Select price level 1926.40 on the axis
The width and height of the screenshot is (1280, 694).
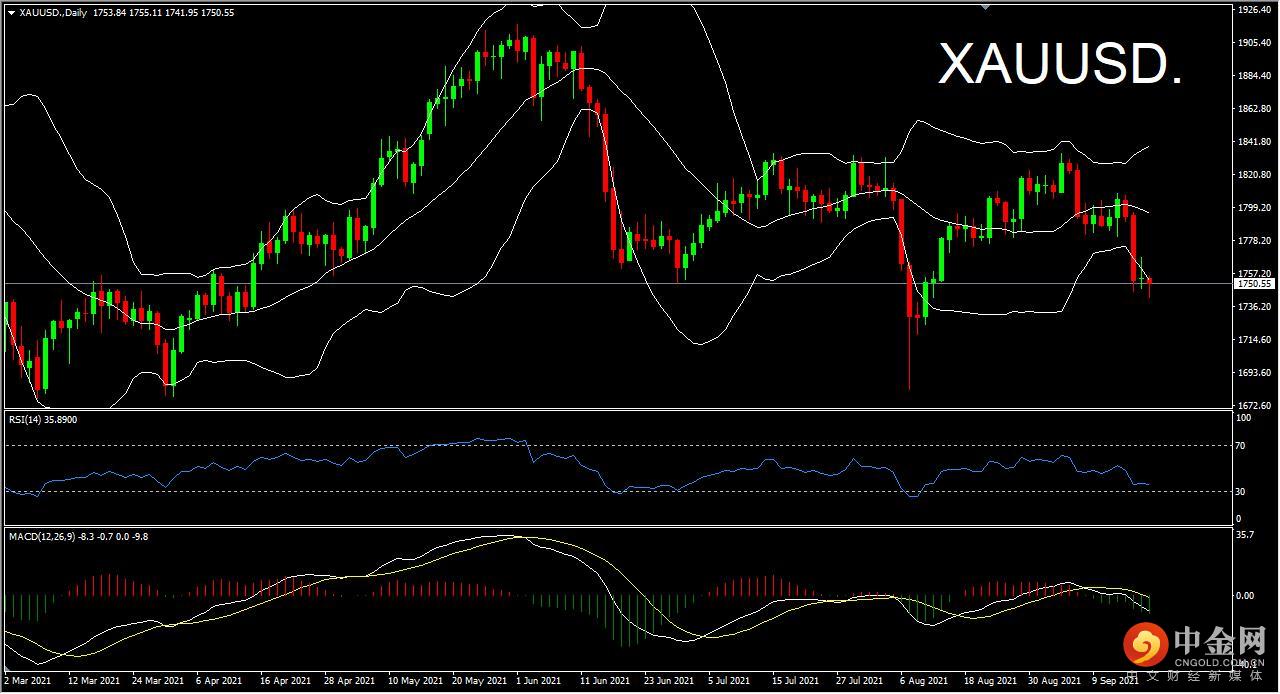coord(1253,10)
